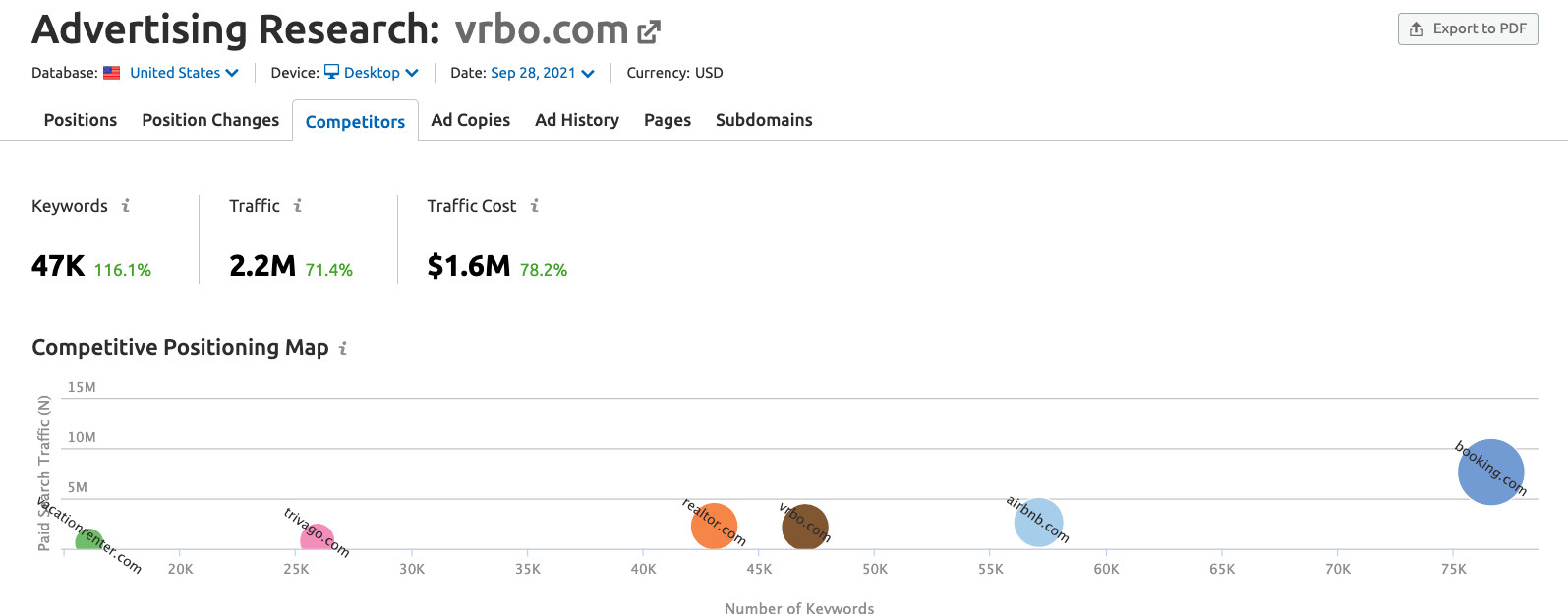1568x614 pixels.
Task: Open the United States database dropdown
Action: click(184, 73)
